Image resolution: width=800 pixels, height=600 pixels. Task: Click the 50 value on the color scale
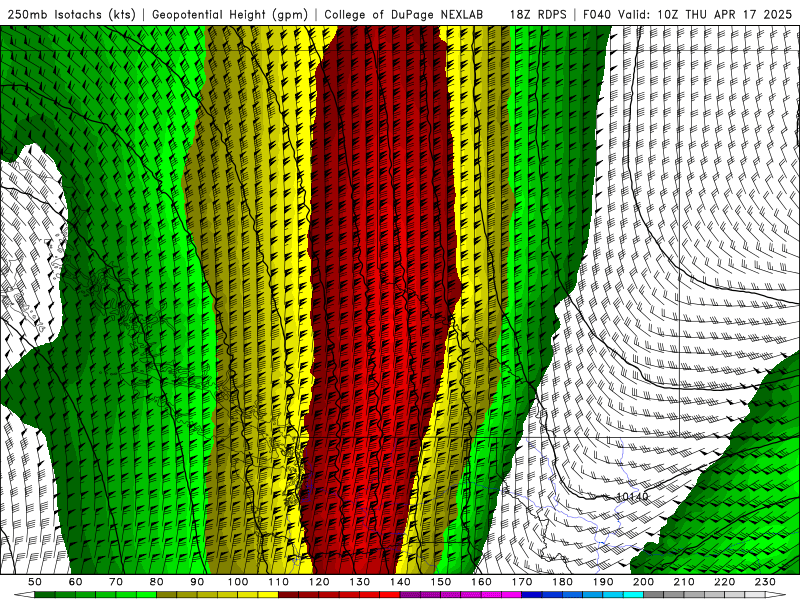coord(35,582)
